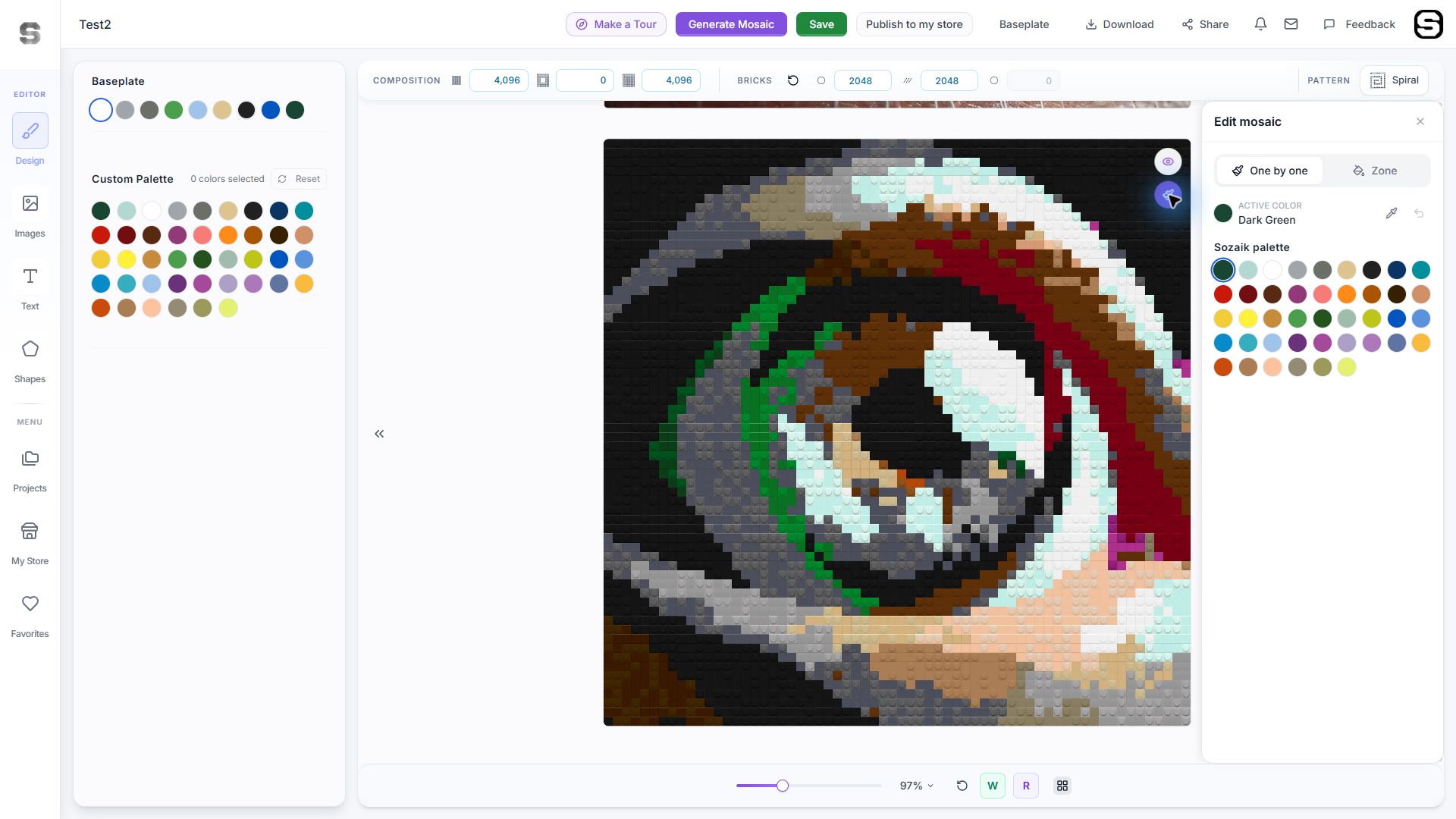The width and height of the screenshot is (1456, 819).
Task: Click the purple edit mosaic brush button
Action: pos(1168,195)
